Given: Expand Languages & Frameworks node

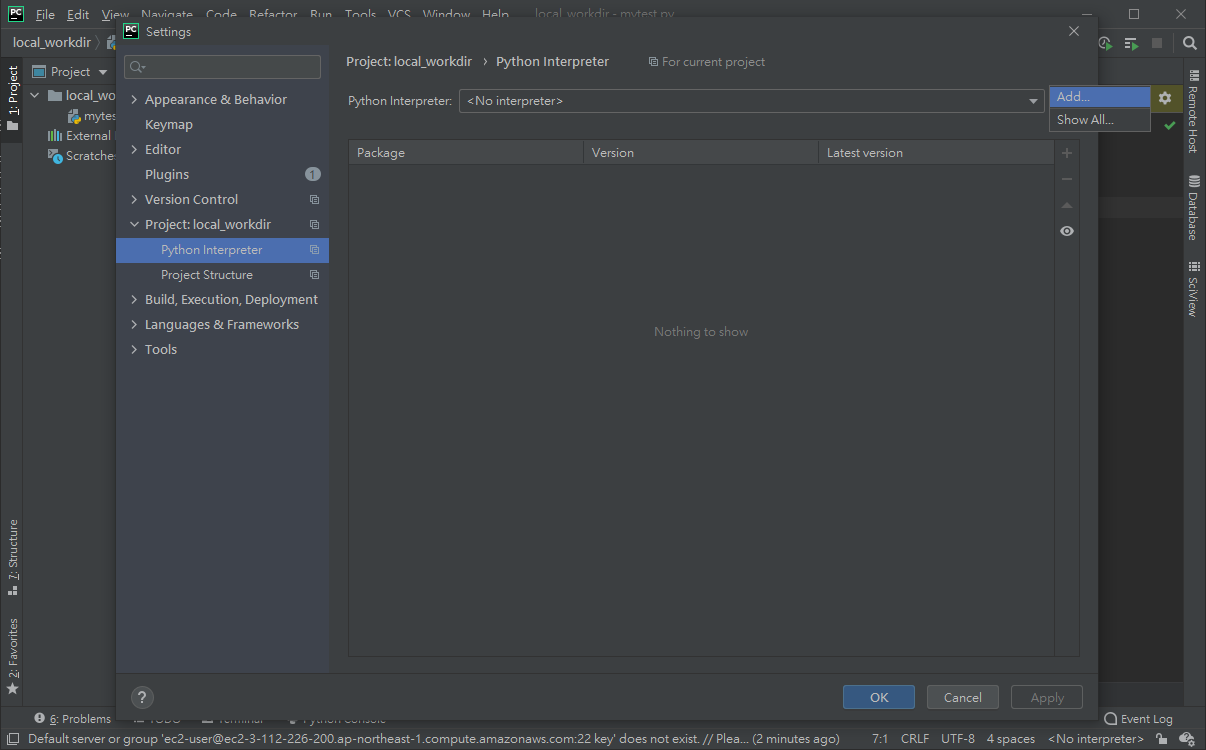Looking at the screenshot, I should coord(134,325).
